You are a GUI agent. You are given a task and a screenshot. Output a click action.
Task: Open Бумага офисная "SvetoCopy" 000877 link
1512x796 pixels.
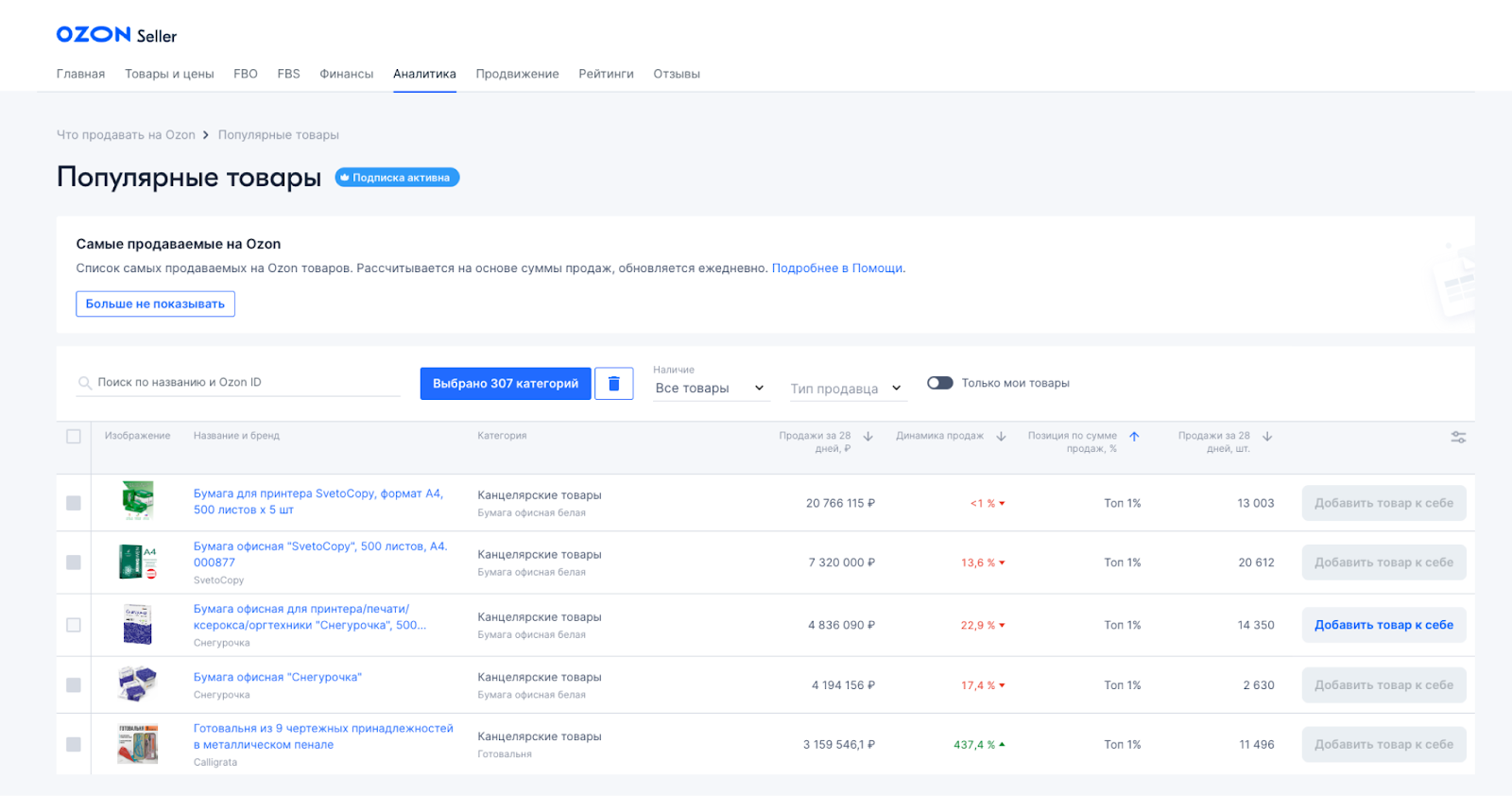[320, 554]
